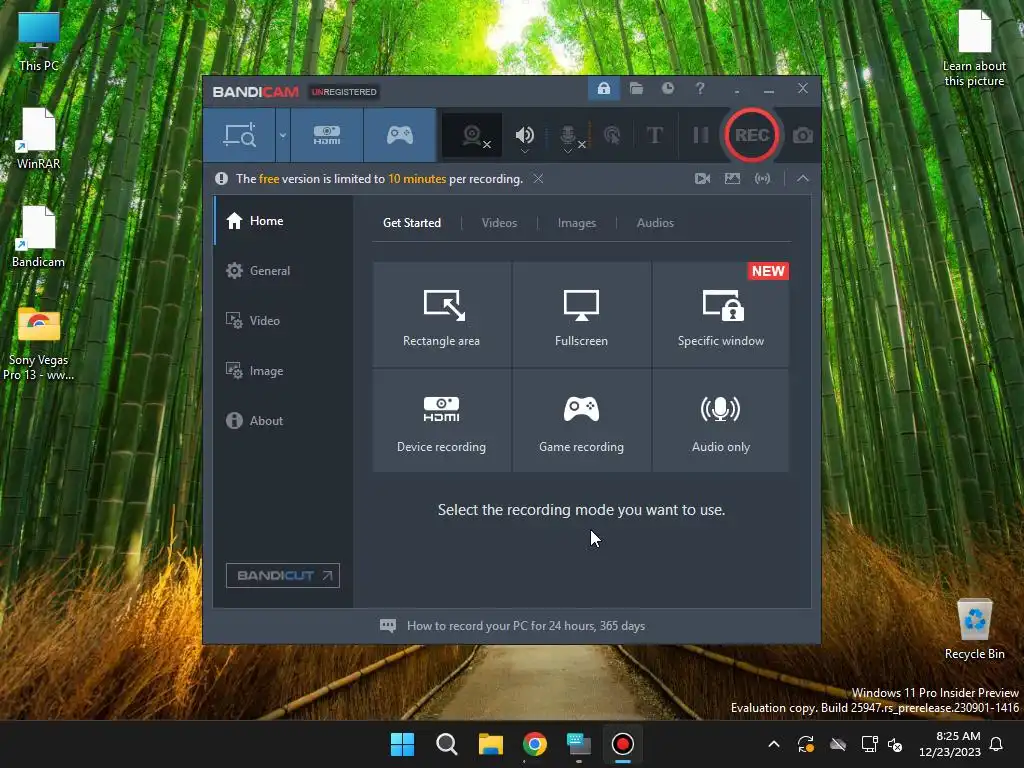Open clock showing 8:25 AM
Viewport: 1024px width, 768px height.
[950, 744]
